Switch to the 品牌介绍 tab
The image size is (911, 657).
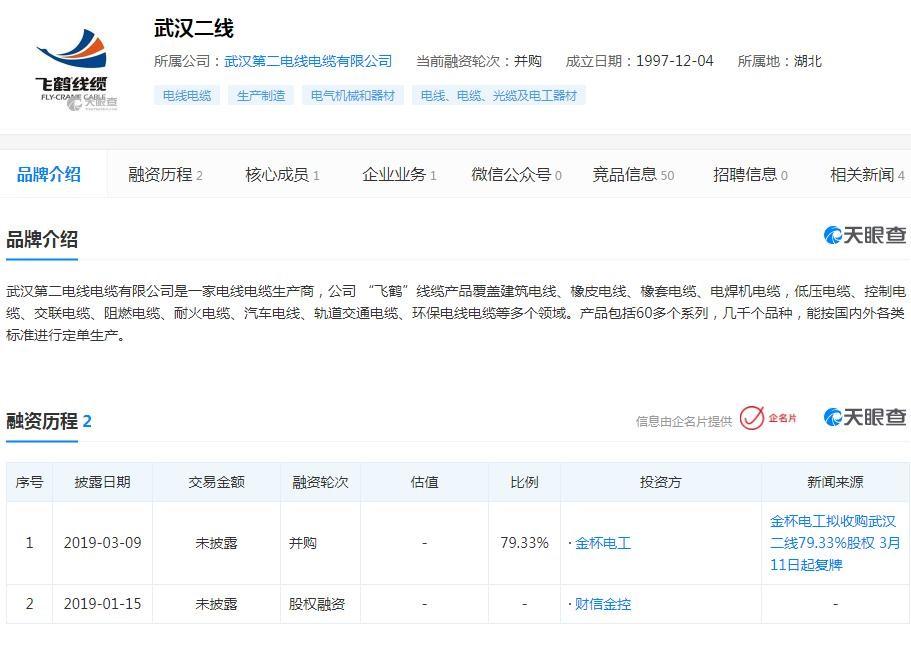49,174
